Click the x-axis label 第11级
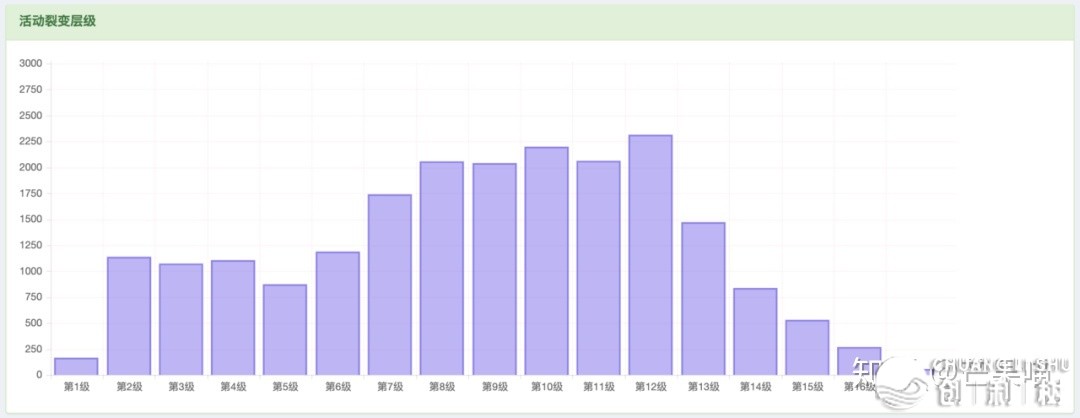 click(x=599, y=387)
